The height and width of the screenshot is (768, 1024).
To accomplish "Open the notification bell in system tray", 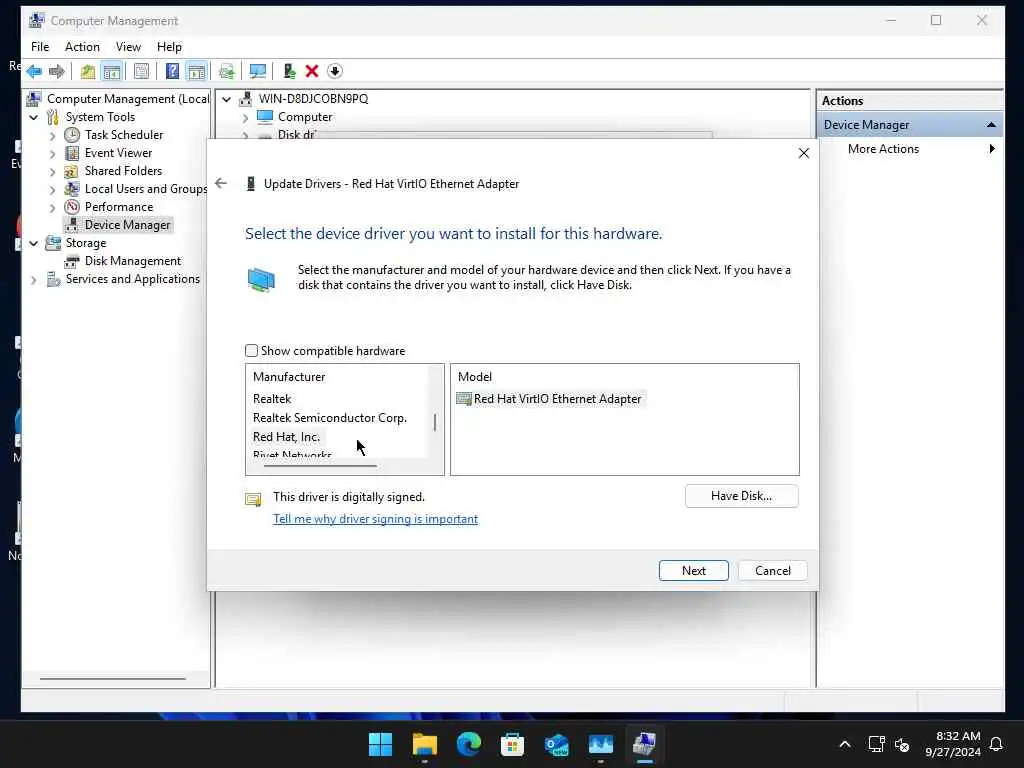I will coord(996,744).
